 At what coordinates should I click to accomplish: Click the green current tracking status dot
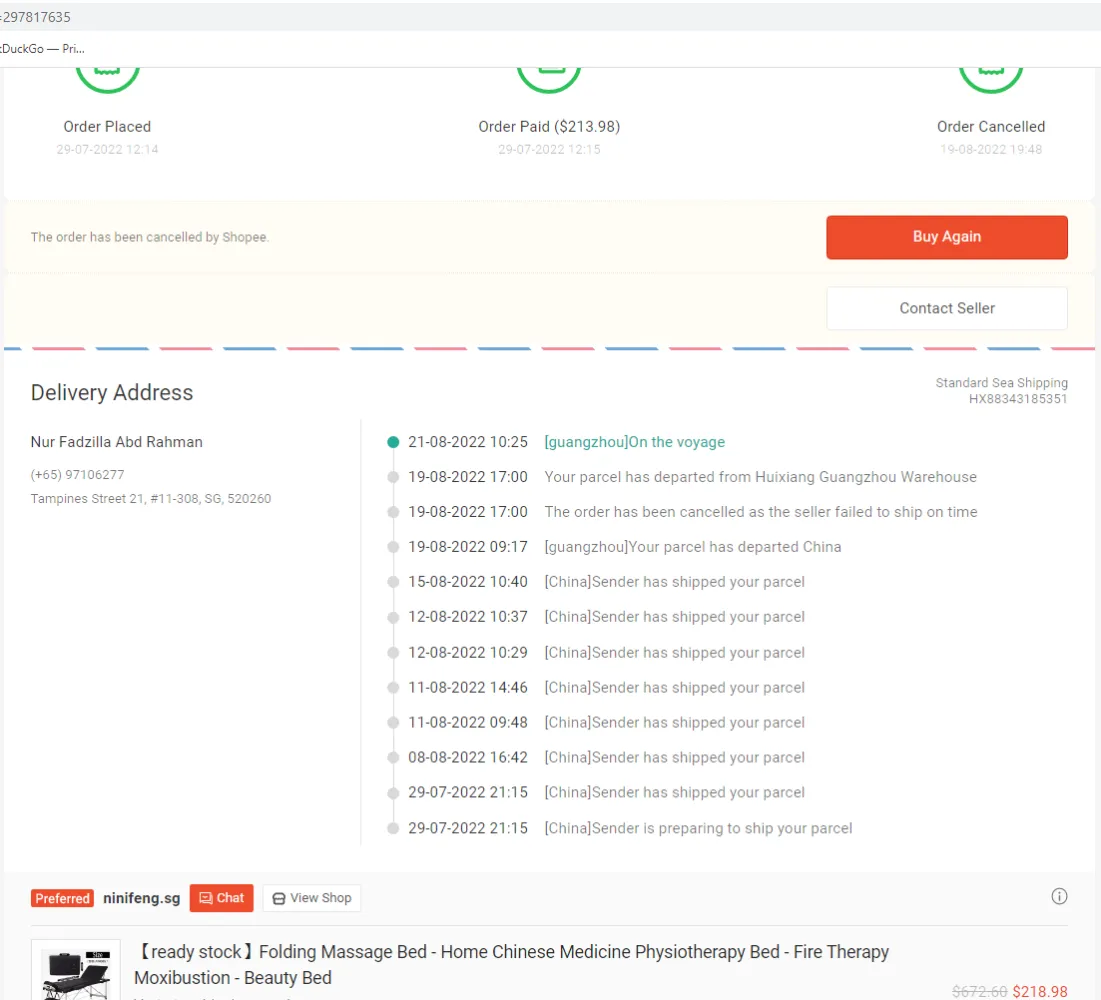coord(393,442)
